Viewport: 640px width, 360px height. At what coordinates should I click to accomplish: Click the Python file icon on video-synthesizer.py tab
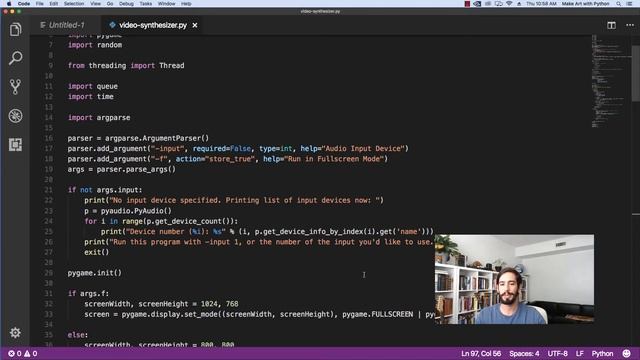(x=112, y=25)
